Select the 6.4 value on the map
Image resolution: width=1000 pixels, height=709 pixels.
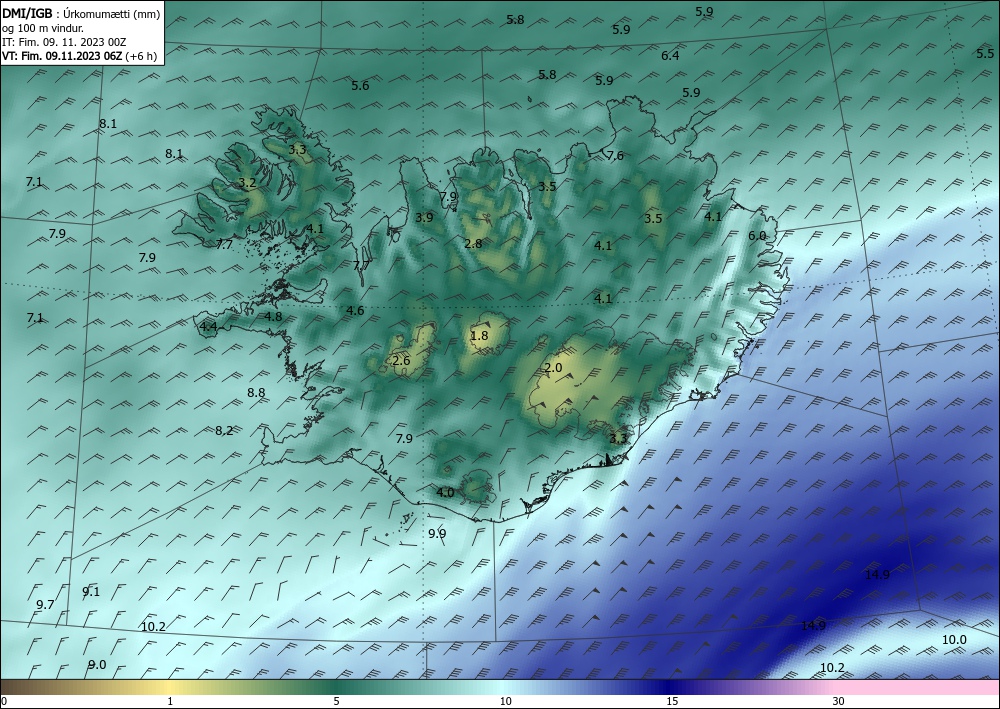(670, 56)
